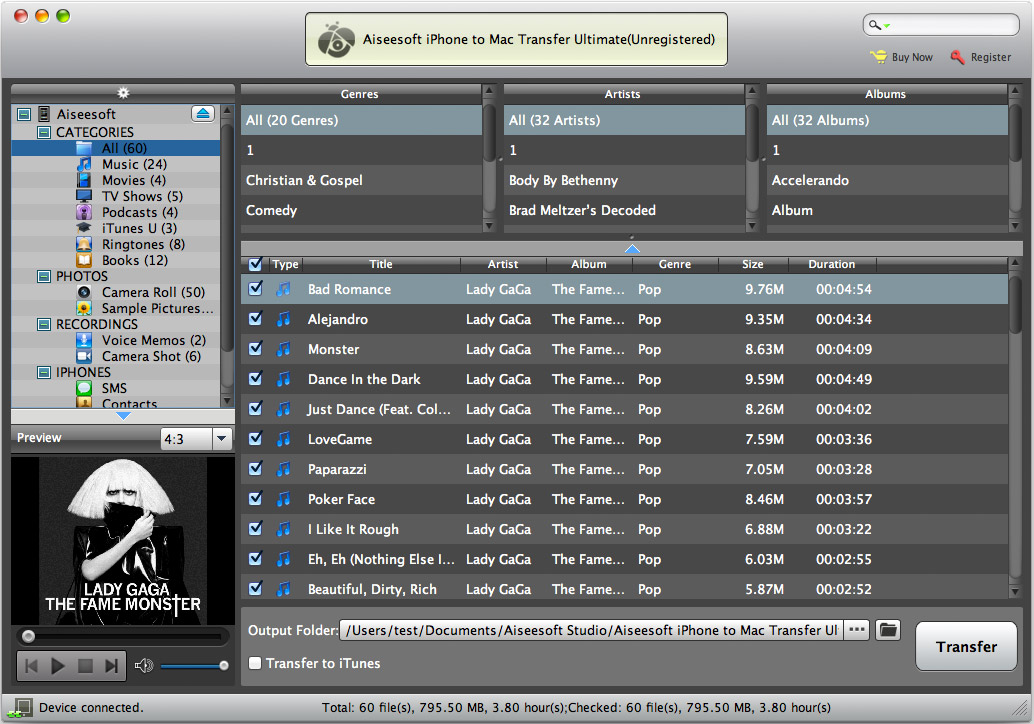
Task: Click the Play button in preview player
Action: (x=58, y=666)
